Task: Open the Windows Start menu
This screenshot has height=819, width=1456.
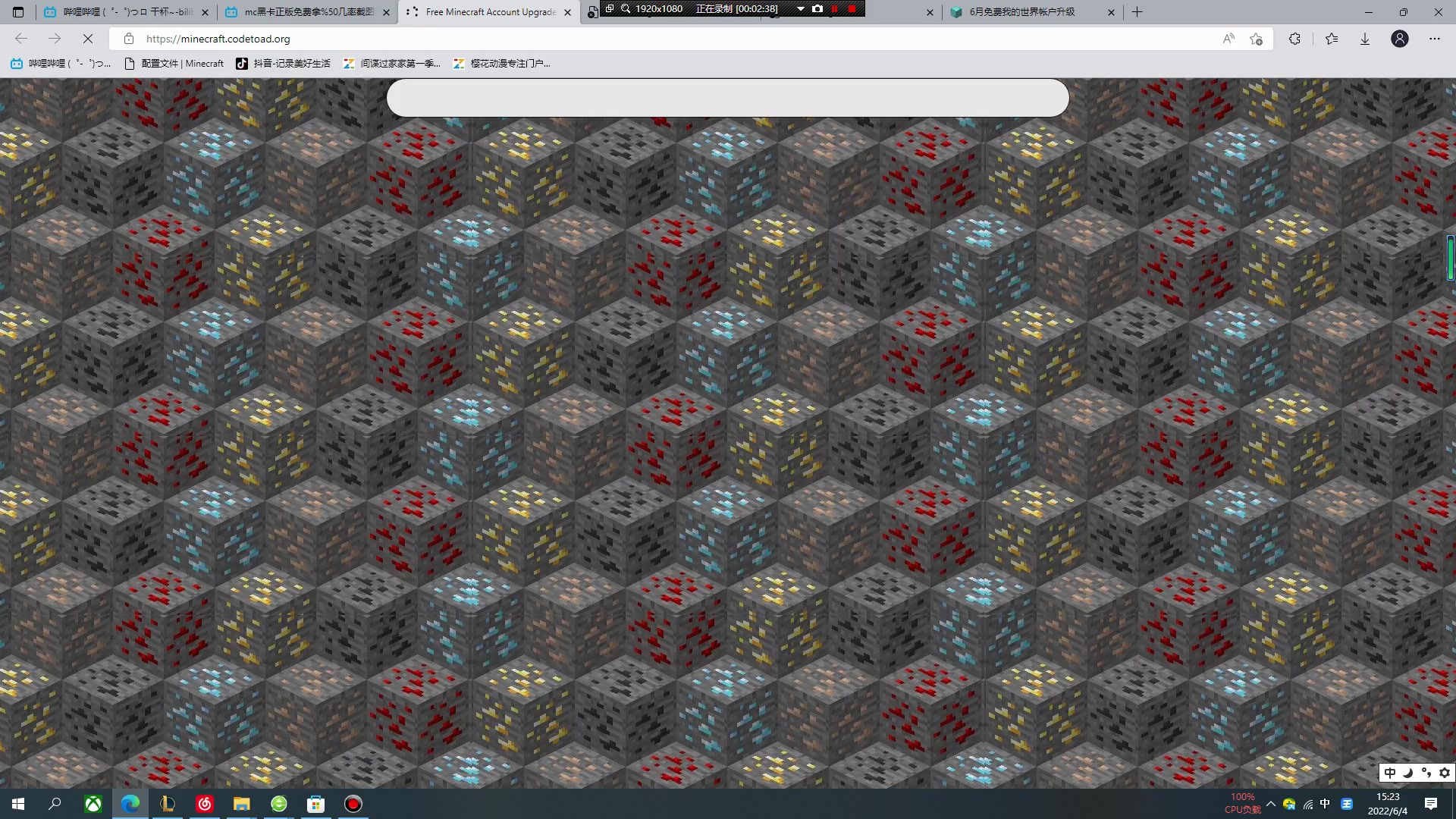Action: point(18,804)
